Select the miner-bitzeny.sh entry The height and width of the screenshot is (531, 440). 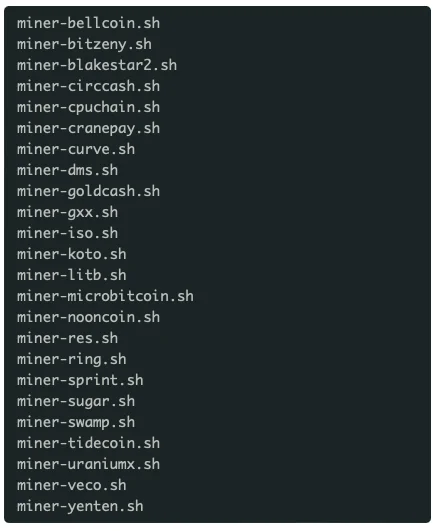84,45
